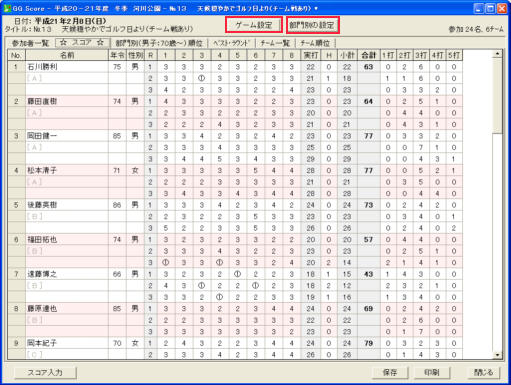Screen dimensions: 511x385
Task: Click the 性別 column header
Action: (x=135, y=55)
